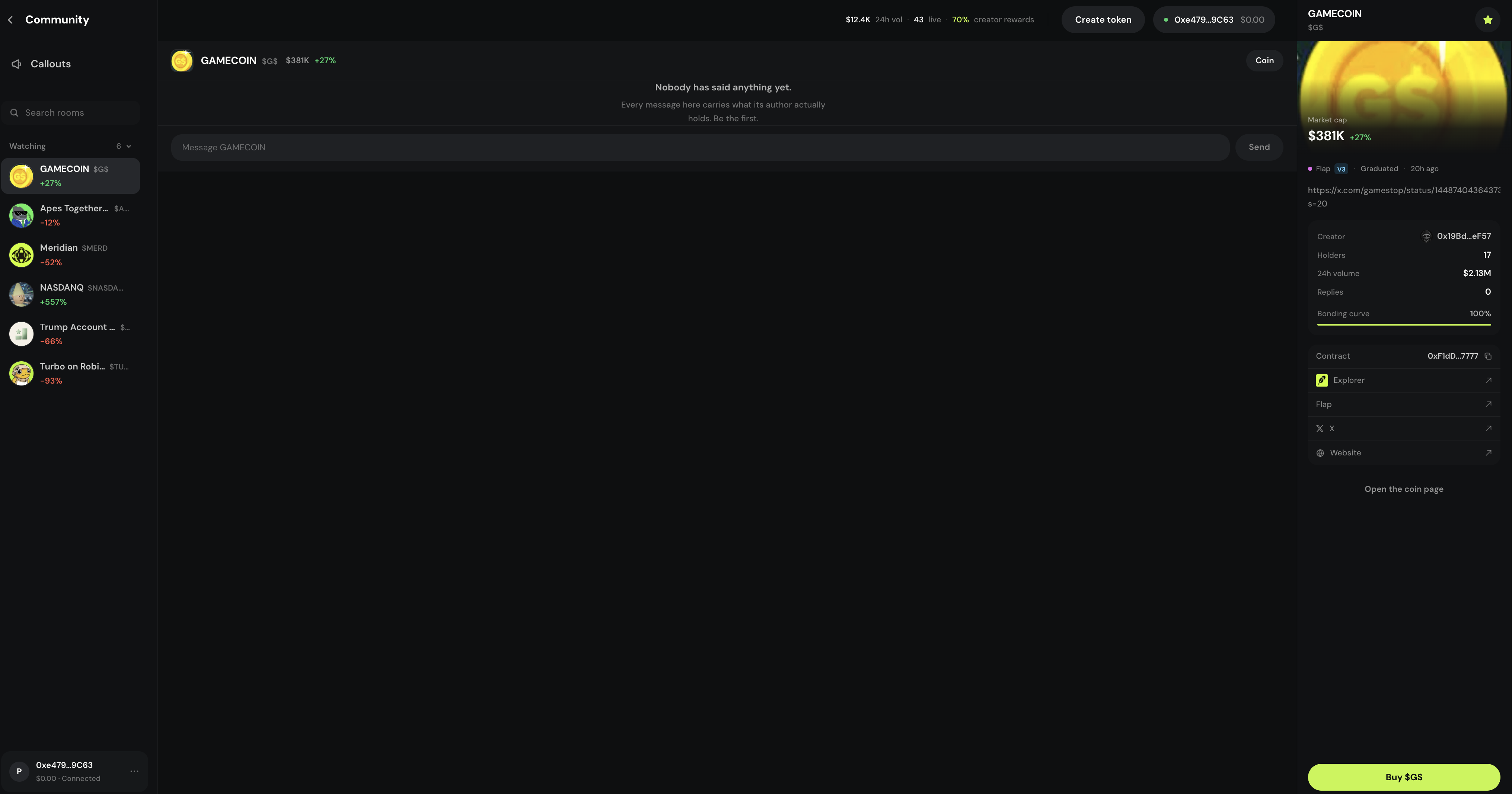Select Meridian avatar in Watching list
Viewport: 1512px width, 794px height.
point(21,255)
